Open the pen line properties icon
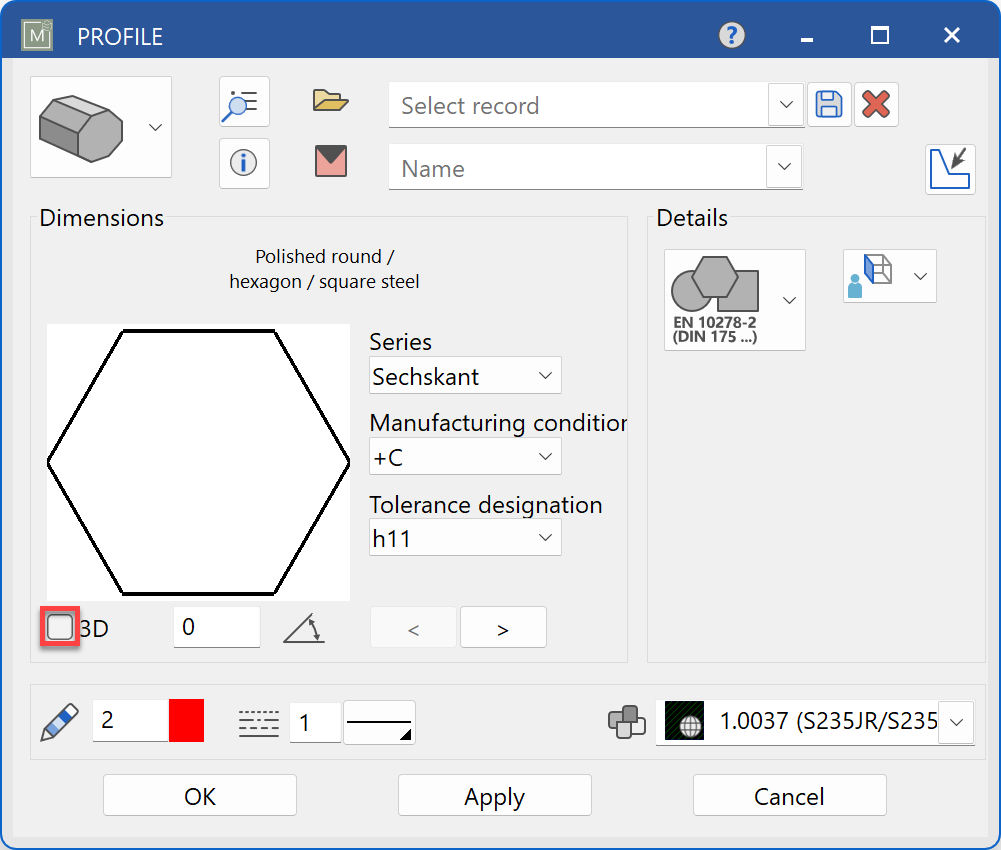 pyautogui.click(x=57, y=721)
